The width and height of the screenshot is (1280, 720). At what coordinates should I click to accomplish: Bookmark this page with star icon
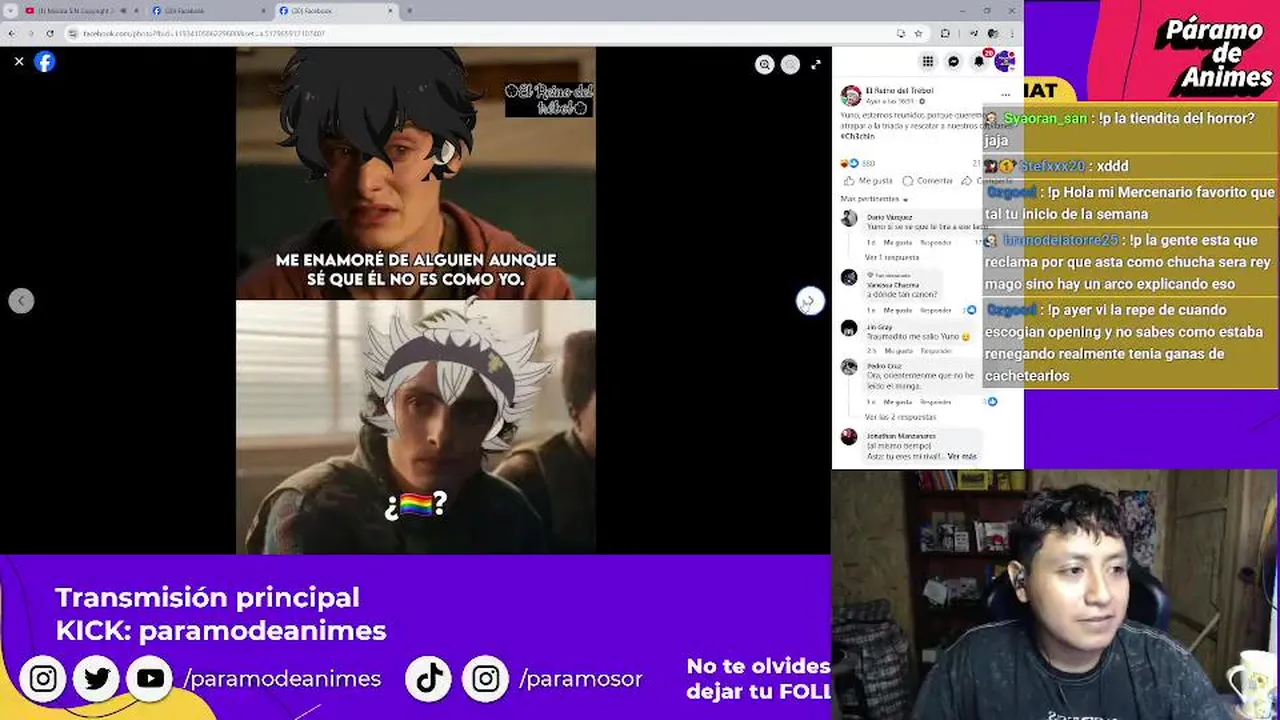click(918, 33)
